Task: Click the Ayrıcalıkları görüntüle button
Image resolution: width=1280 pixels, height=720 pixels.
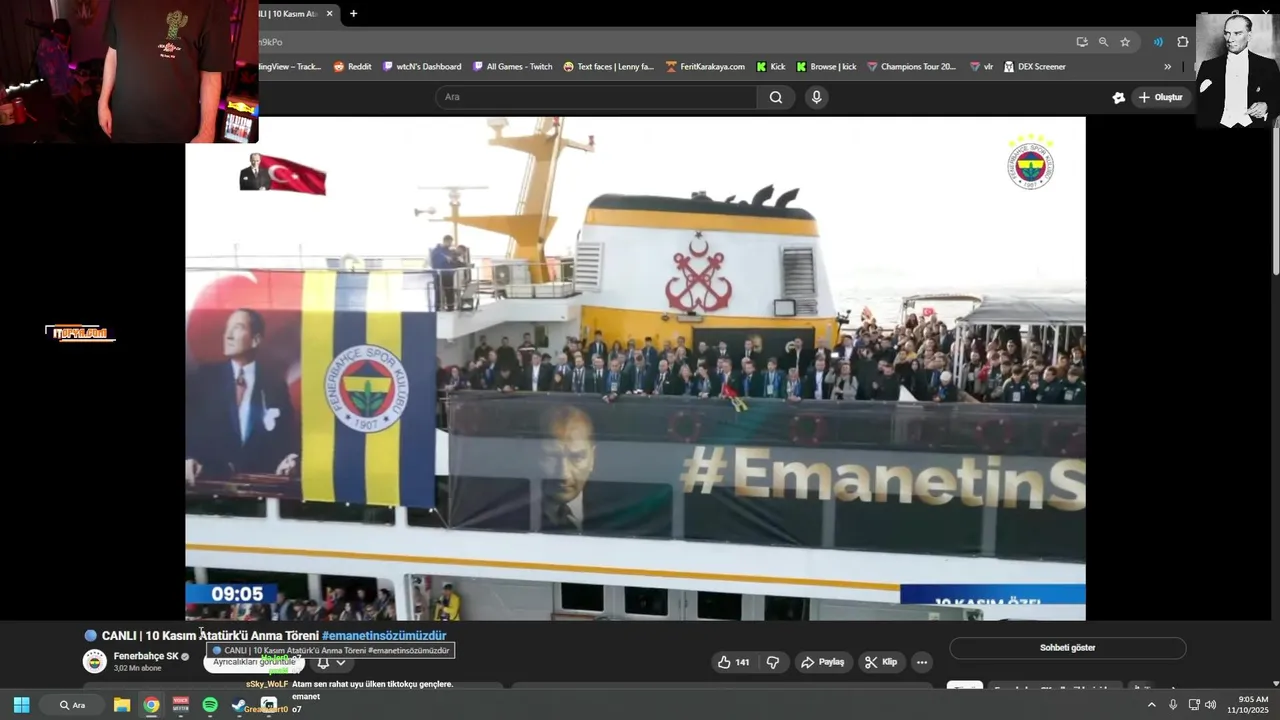Action: coord(254,662)
